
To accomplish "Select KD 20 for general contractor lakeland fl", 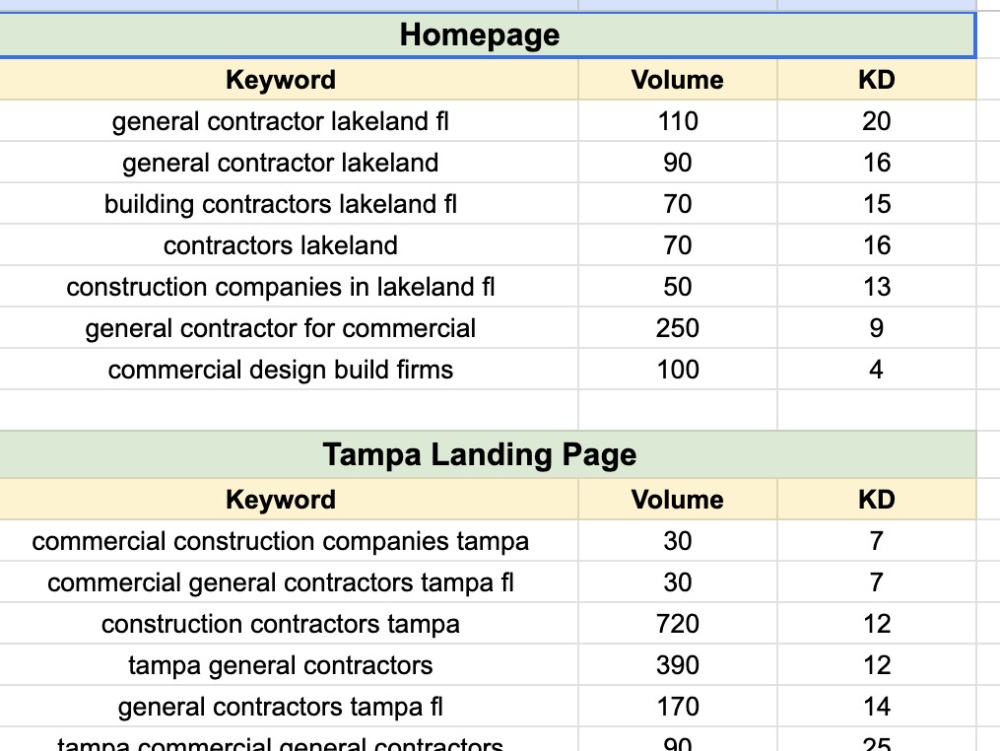I will [876, 121].
